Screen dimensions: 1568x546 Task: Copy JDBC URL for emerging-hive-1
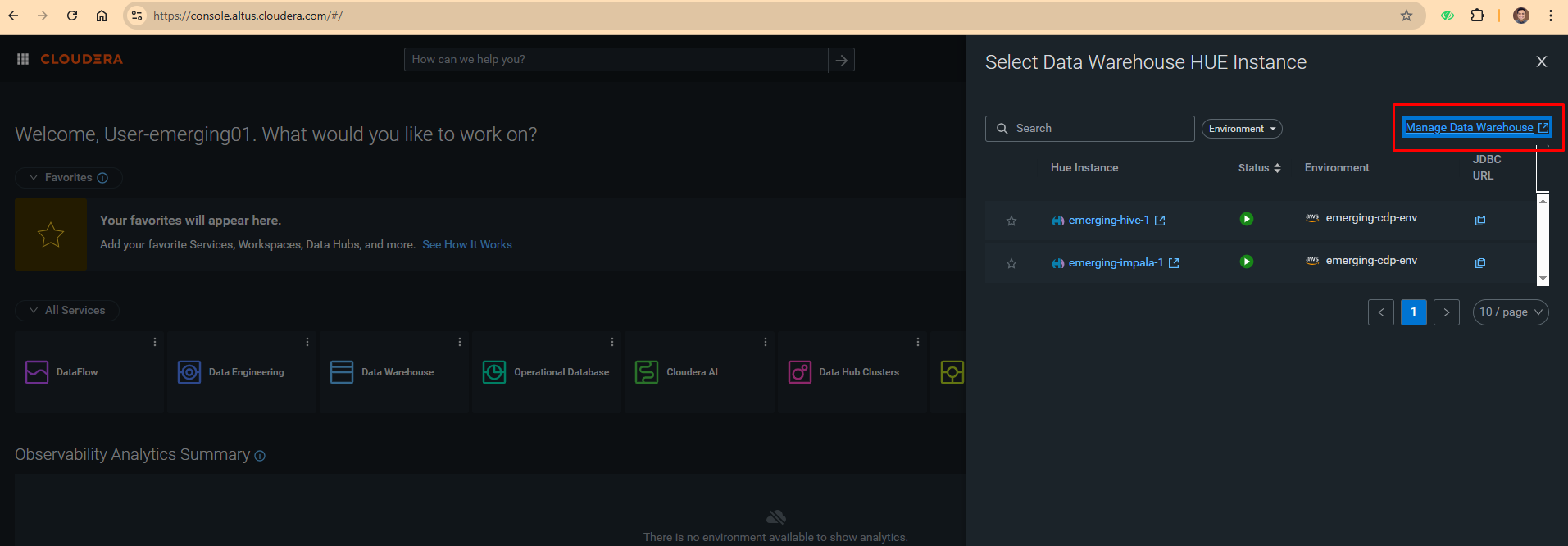(1480, 221)
